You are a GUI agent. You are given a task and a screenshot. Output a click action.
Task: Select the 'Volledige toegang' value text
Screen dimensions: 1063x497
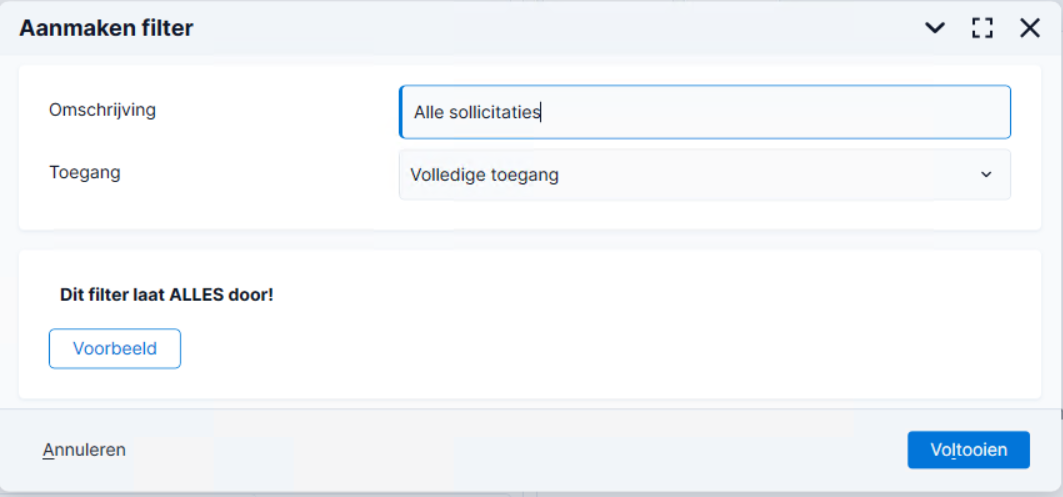coord(485,175)
